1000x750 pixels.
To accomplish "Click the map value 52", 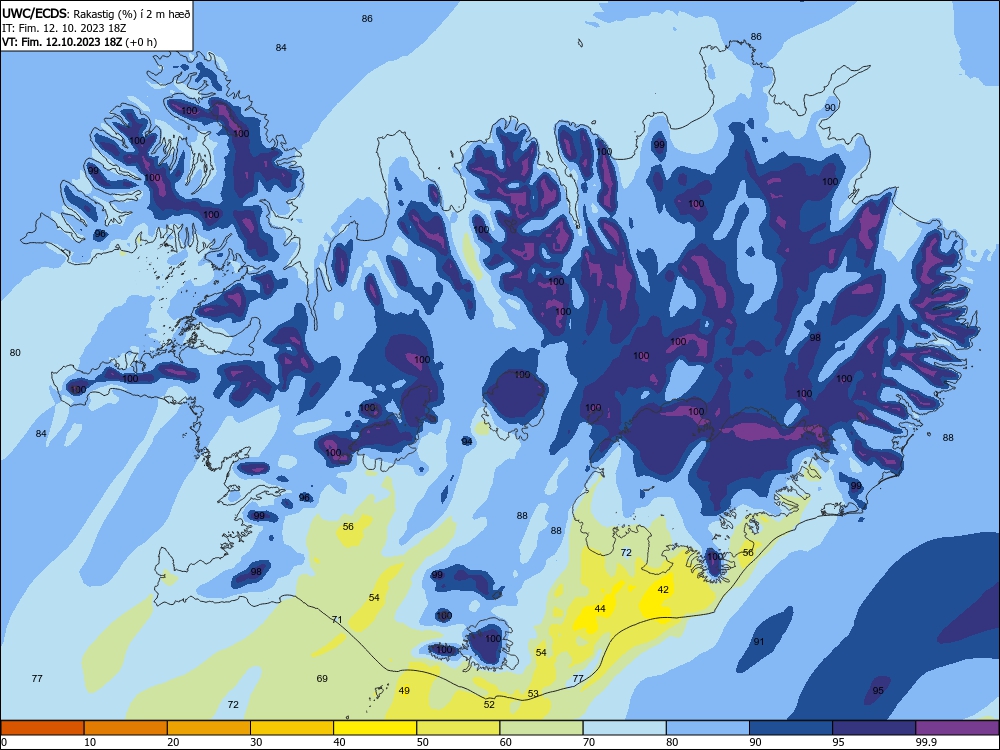I will (489, 704).
